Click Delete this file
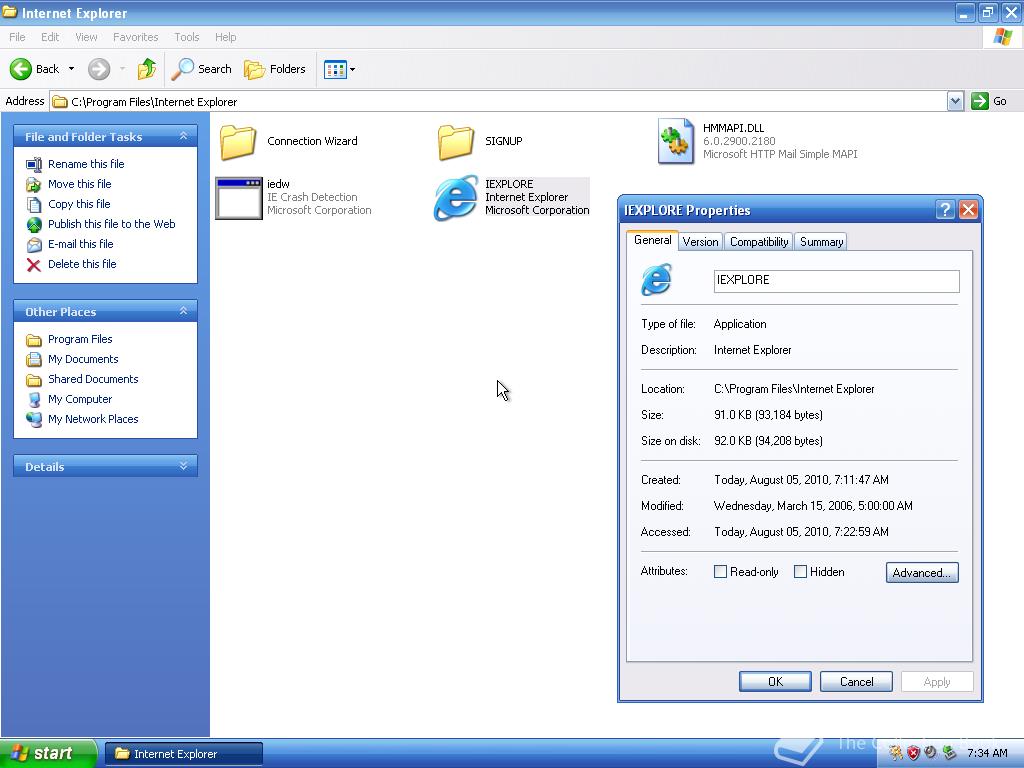Image resolution: width=1024 pixels, height=768 pixels. [x=82, y=264]
